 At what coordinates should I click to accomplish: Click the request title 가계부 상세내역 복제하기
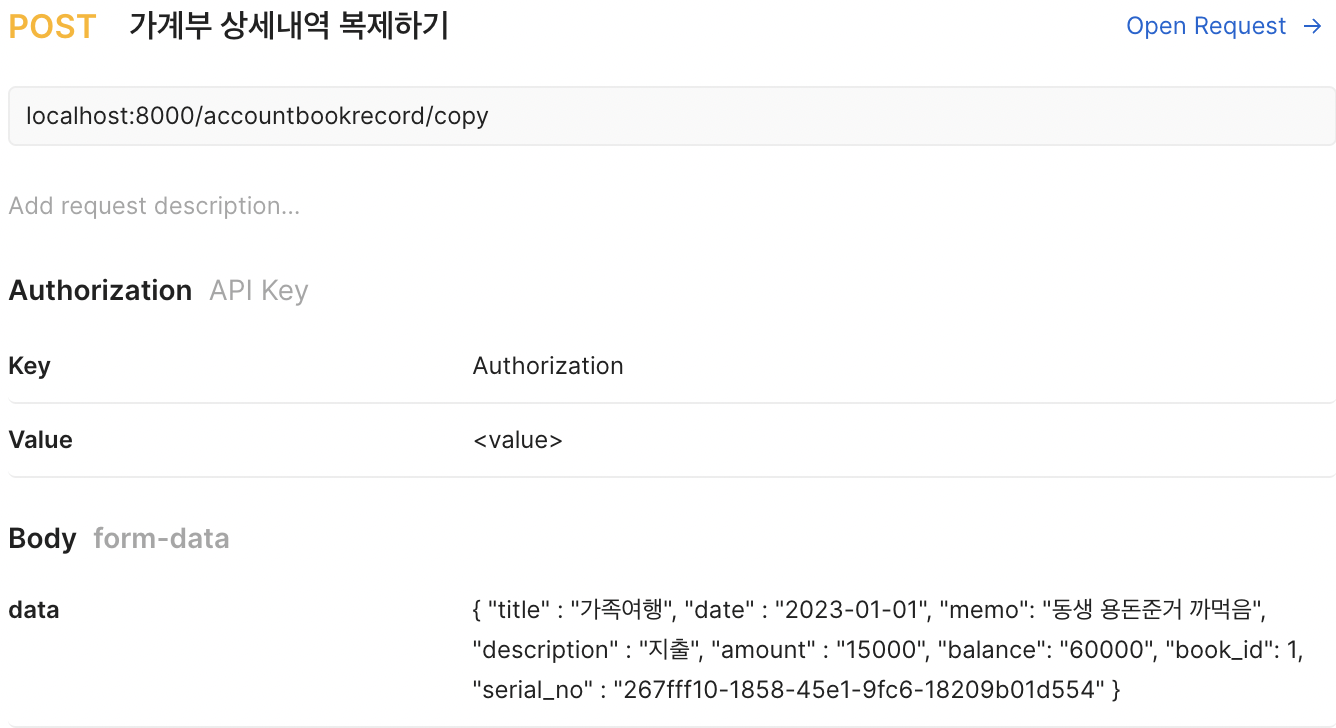pos(289,26)
